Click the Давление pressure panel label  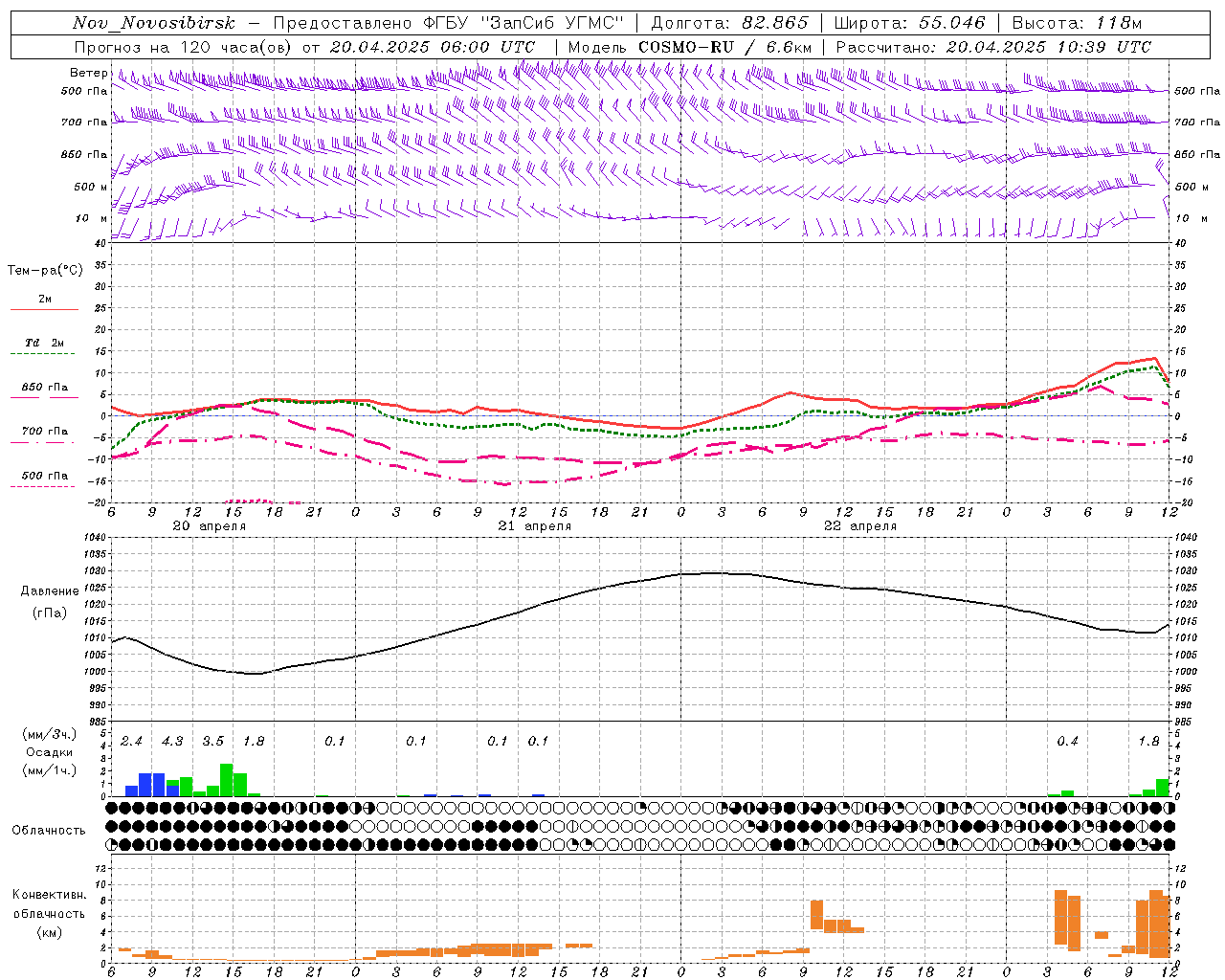50,591
